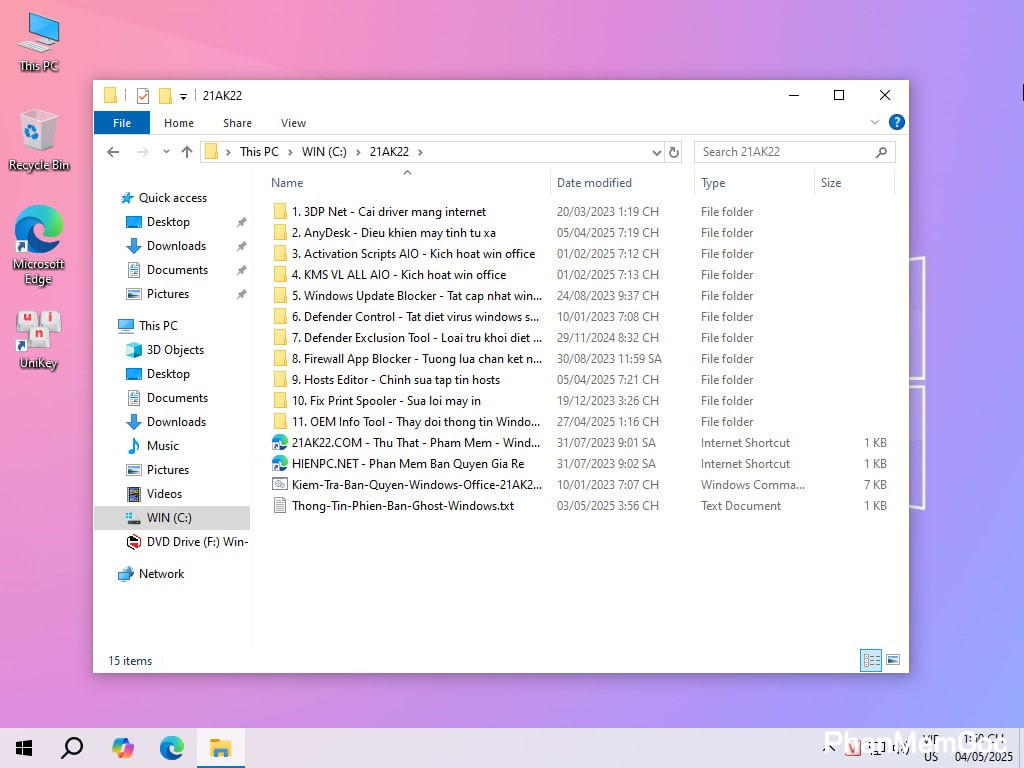Open Microsoft Edge from the taskbar

click(172, 748)
